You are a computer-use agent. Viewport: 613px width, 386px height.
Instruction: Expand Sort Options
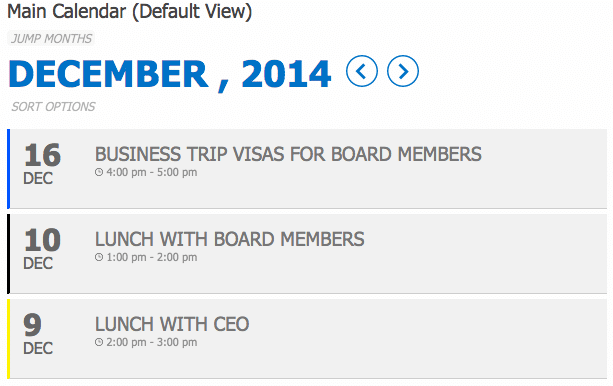click(53, 106)
